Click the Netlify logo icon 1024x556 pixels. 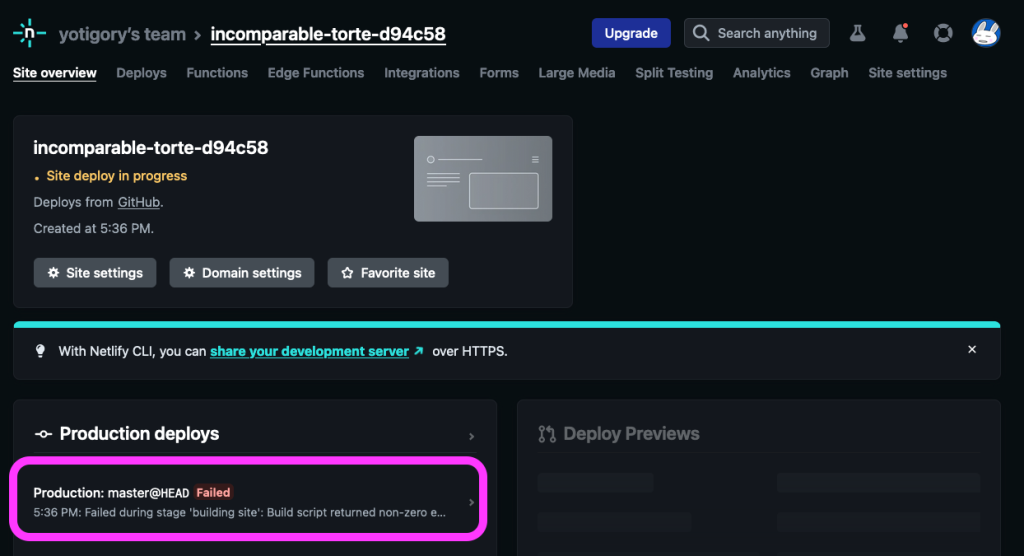pos(29,33)
